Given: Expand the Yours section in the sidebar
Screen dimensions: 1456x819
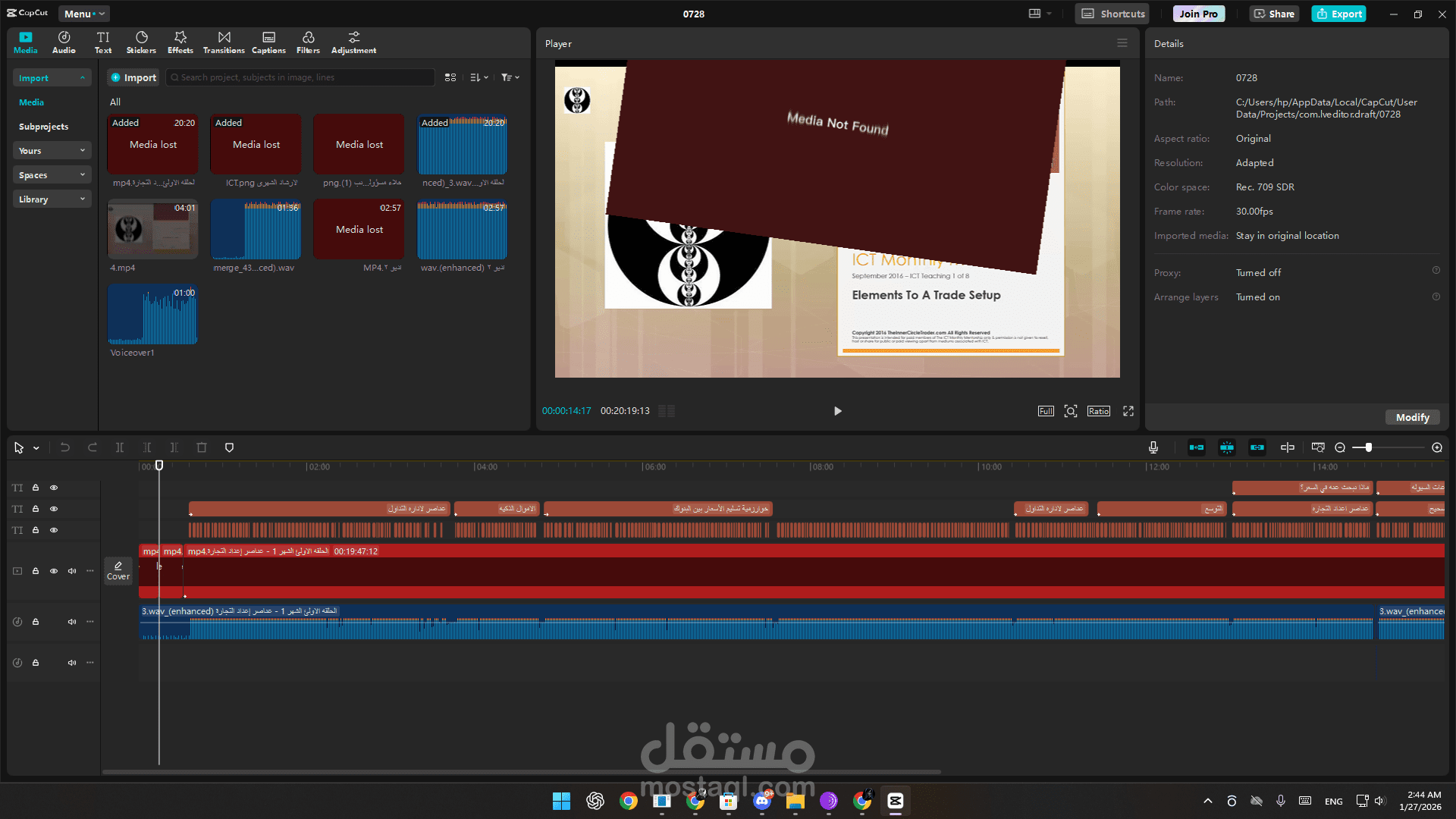Looking at the screenshot, I should click(52, 151).
